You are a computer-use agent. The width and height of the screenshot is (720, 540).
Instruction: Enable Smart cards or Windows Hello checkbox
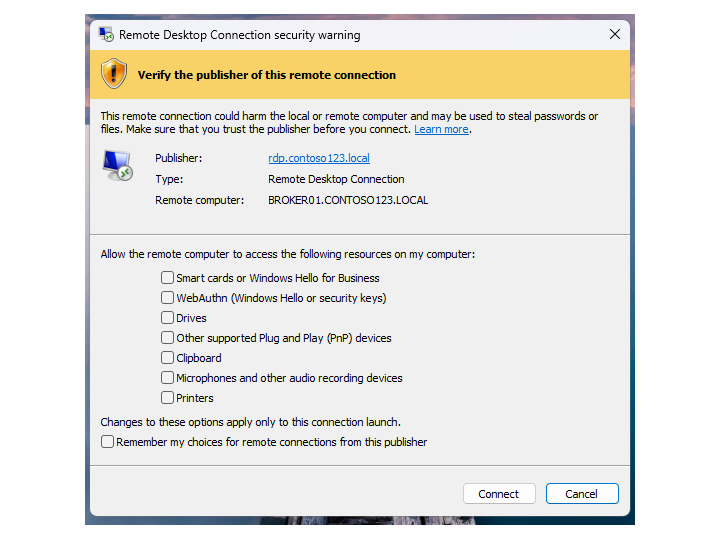(x=168, y=278)
